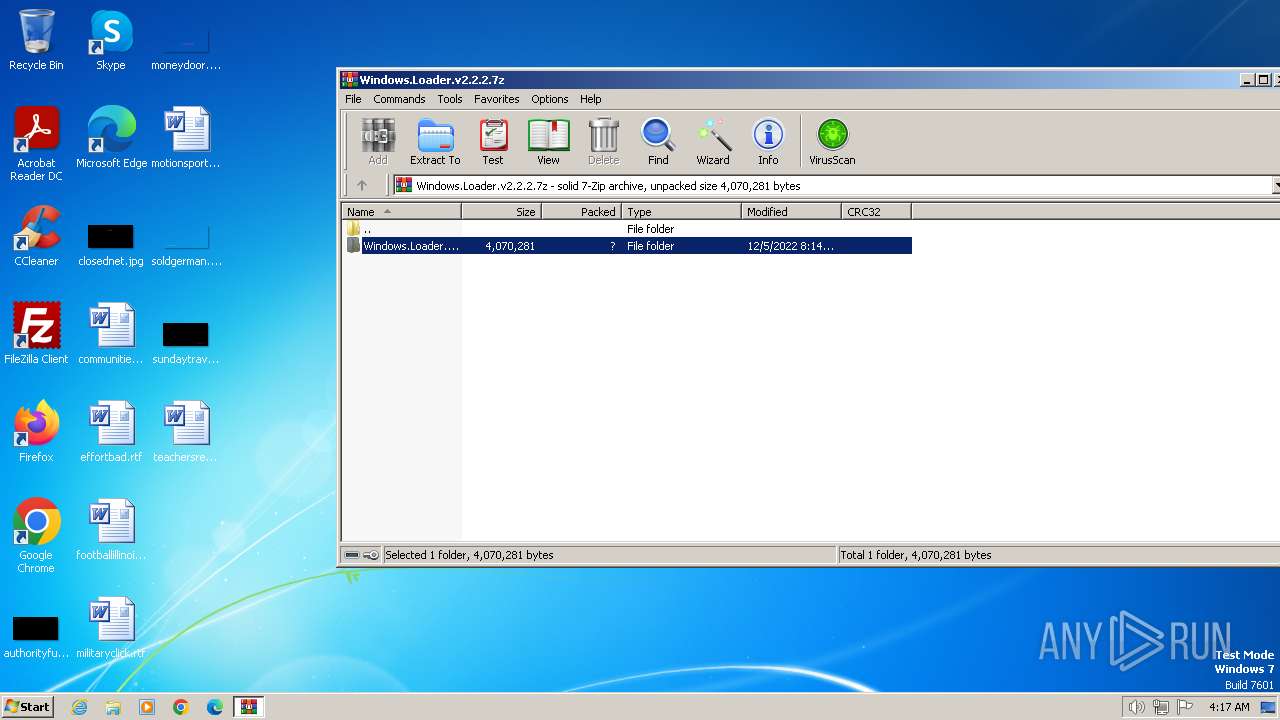Screen dimensions: 1280x720
Task: Select the Google Chrome desktop shortcut
Action: 36,536
